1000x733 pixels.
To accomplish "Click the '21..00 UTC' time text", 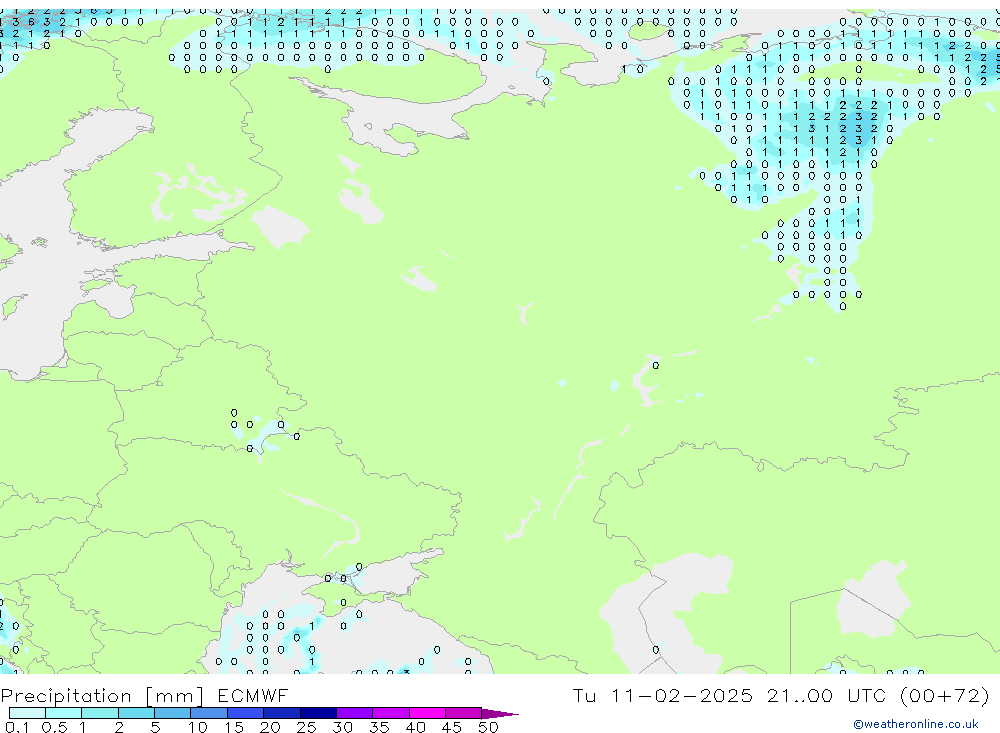I will point(826,695).
